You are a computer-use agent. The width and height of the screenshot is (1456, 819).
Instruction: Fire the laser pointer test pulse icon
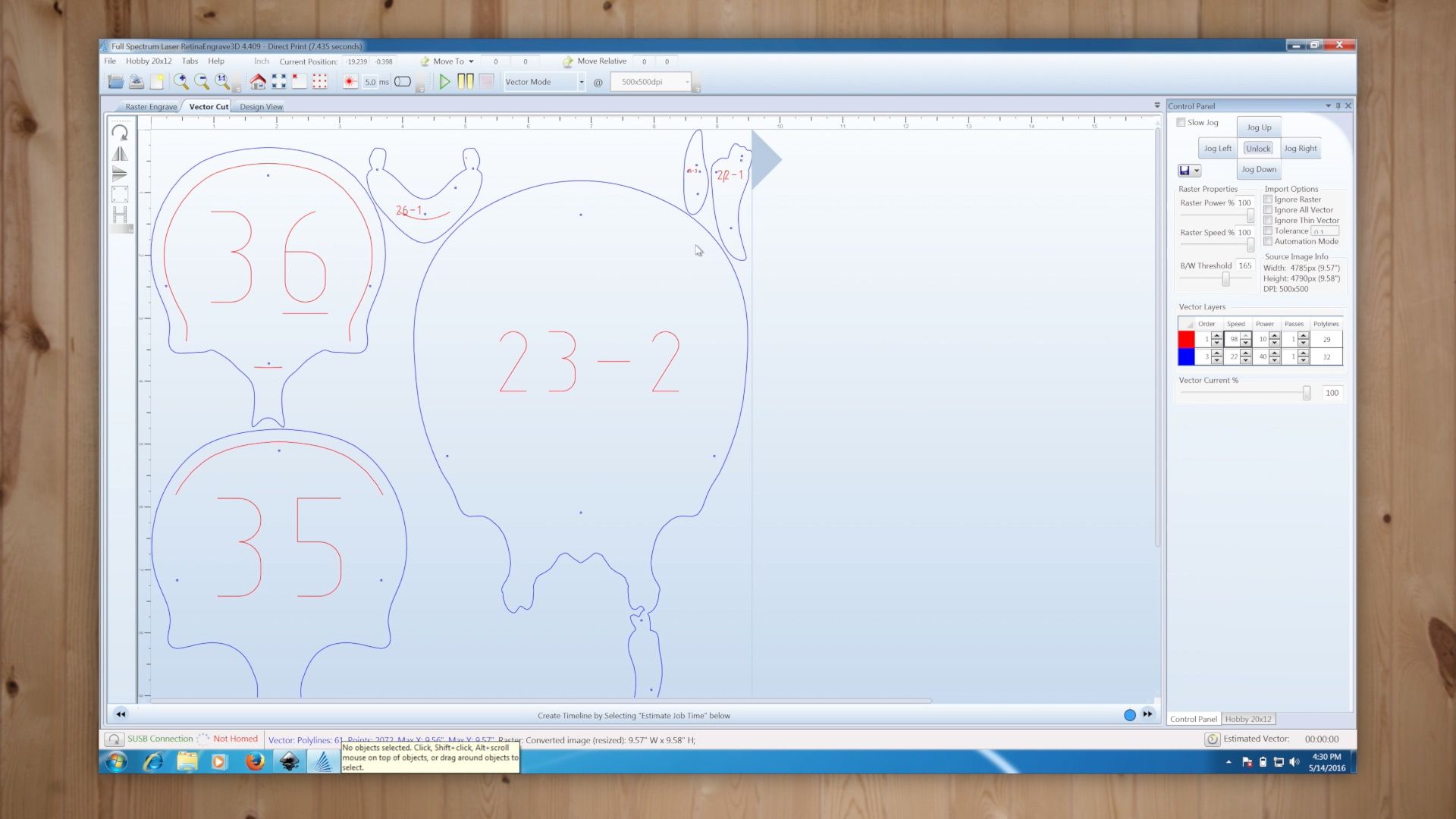click(349, 80)
